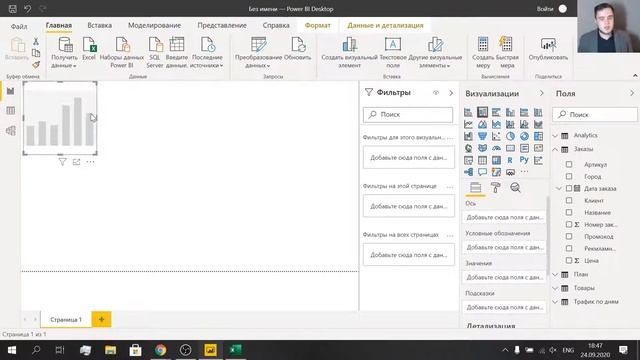The width and height of the screenshot is (640, 360).
Task: Open the Файл menu
Action: [19, 26]
